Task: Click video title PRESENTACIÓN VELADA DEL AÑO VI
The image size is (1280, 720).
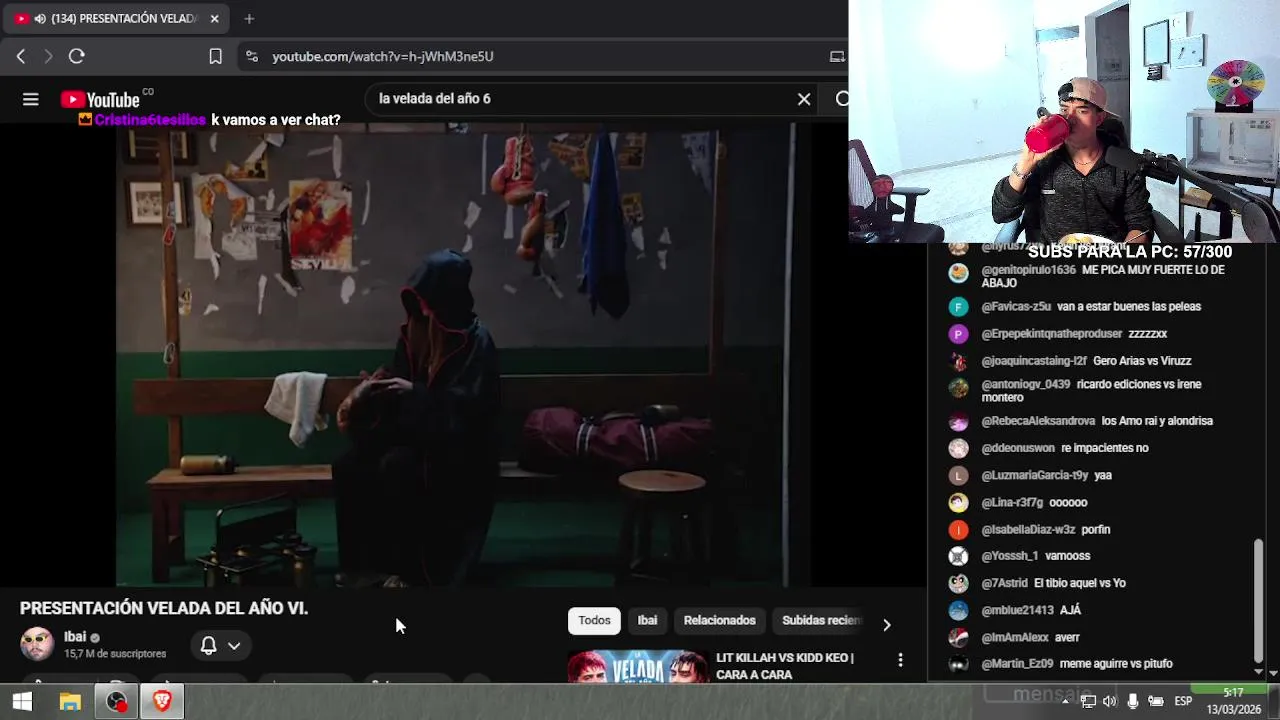Action: pos(164,608)
